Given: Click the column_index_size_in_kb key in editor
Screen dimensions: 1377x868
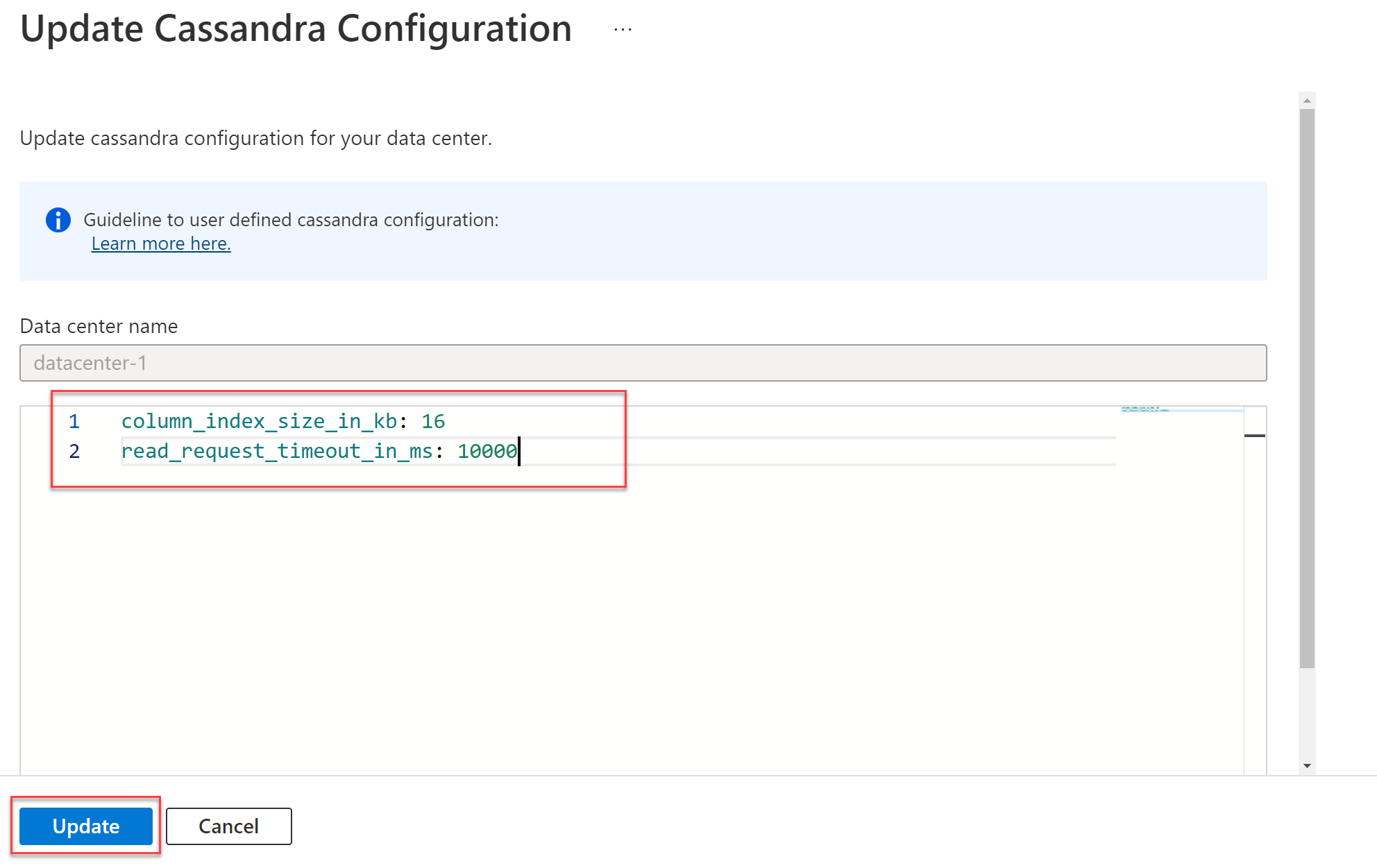Looking at the screenshot, I should (259, 421).
